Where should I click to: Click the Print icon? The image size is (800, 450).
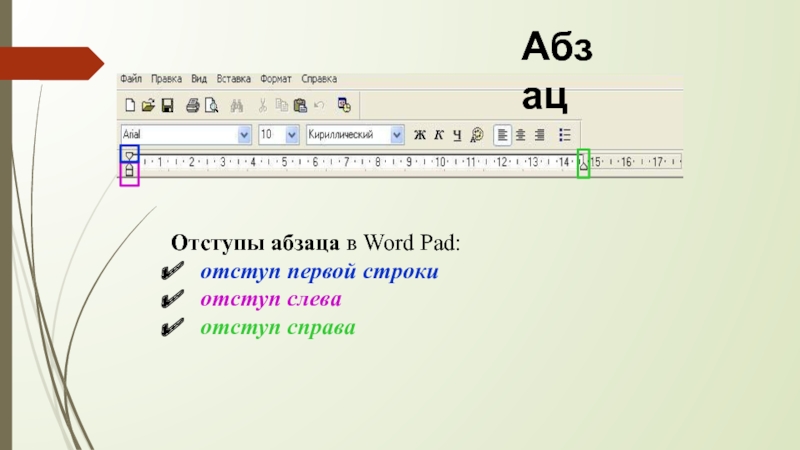pos(192,105)
